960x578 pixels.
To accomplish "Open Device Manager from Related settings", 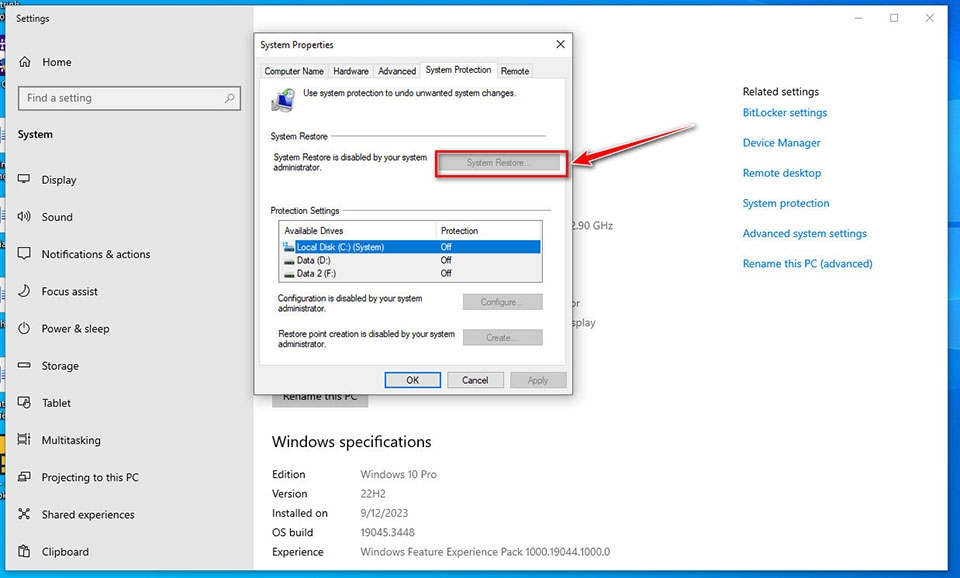I will [781, 142].
